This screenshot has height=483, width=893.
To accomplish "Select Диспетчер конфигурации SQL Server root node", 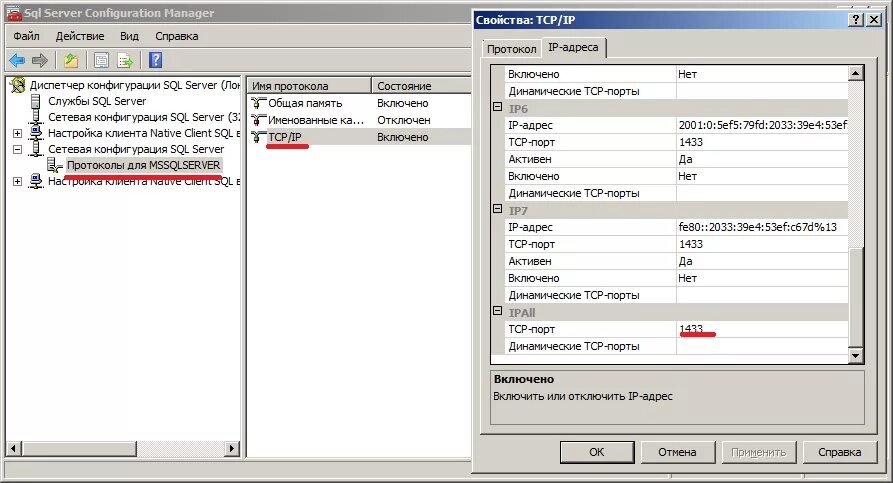I will [134, 85].
